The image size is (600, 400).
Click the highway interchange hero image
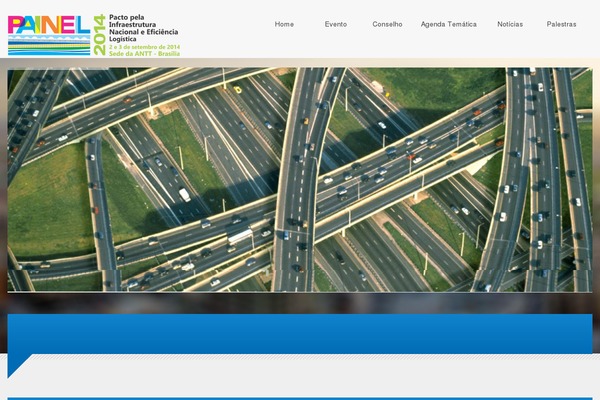pos(300,180)
